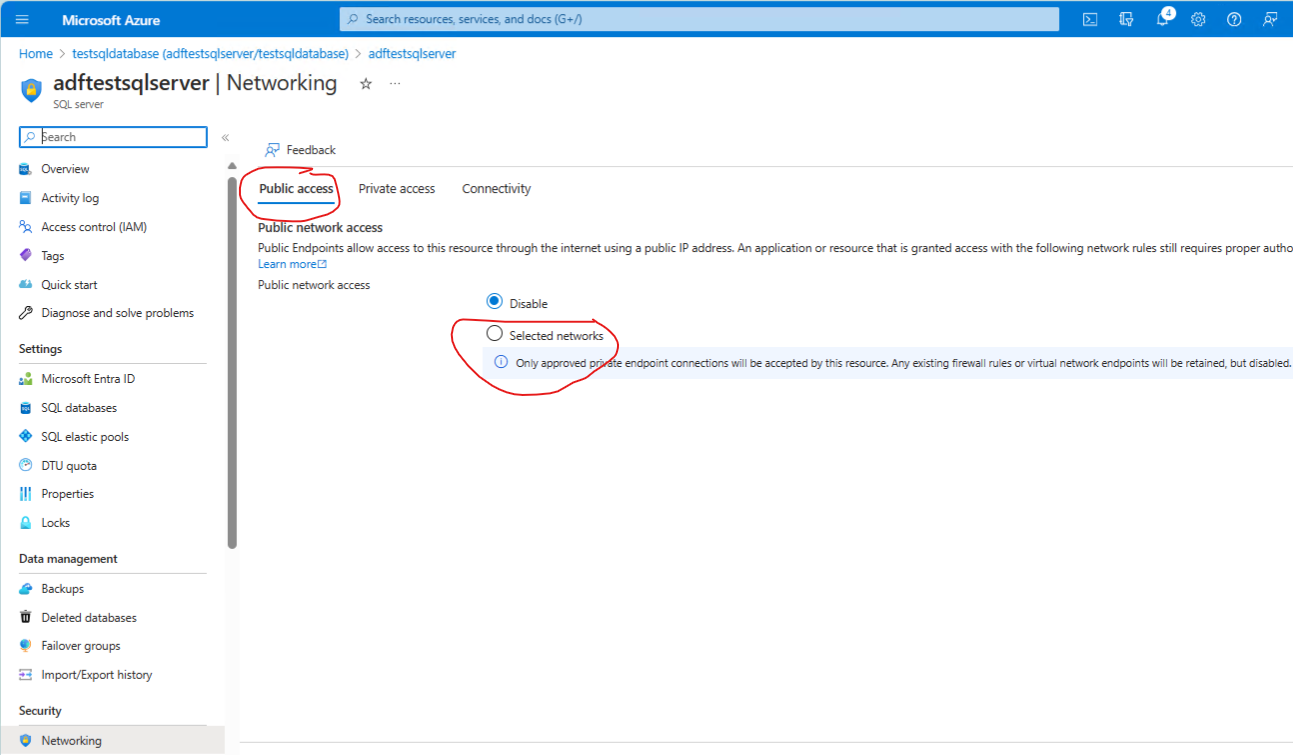This screenshot has height=755, width=1293.
Task: Click the Backups cloud icon
Action: 26,589
